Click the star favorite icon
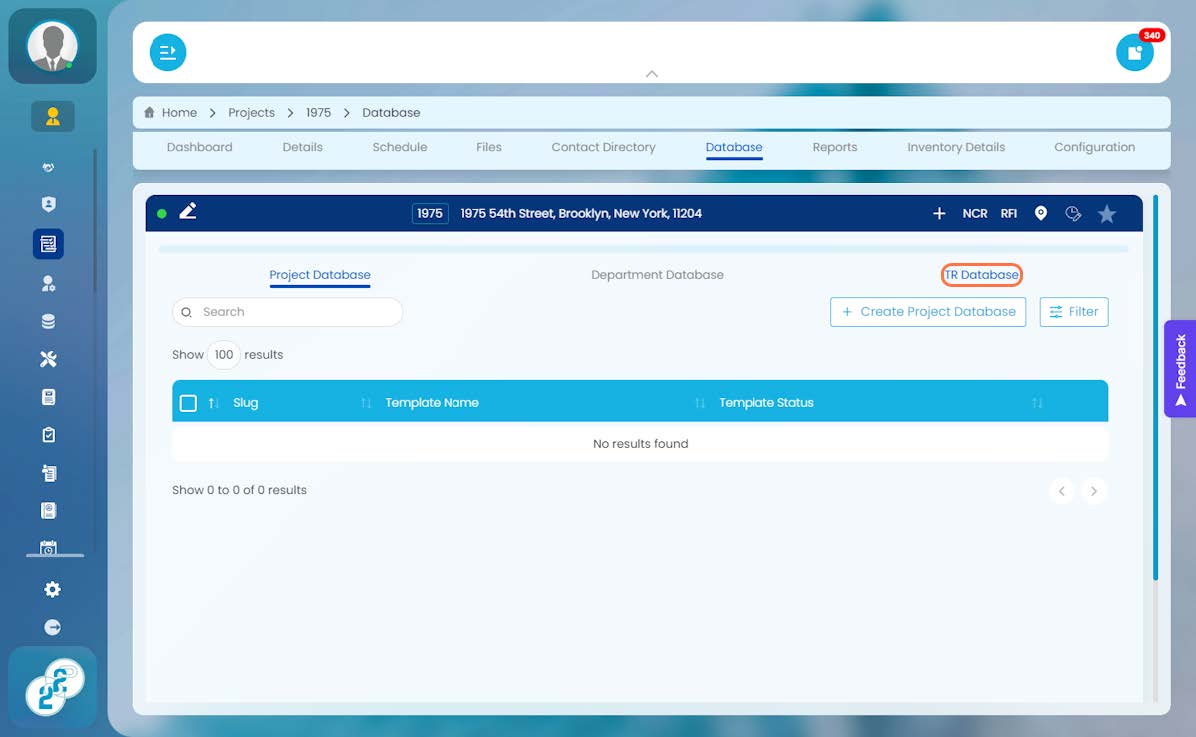The width and height of the screenshot is (1196, 737). tap(1106, 214)
